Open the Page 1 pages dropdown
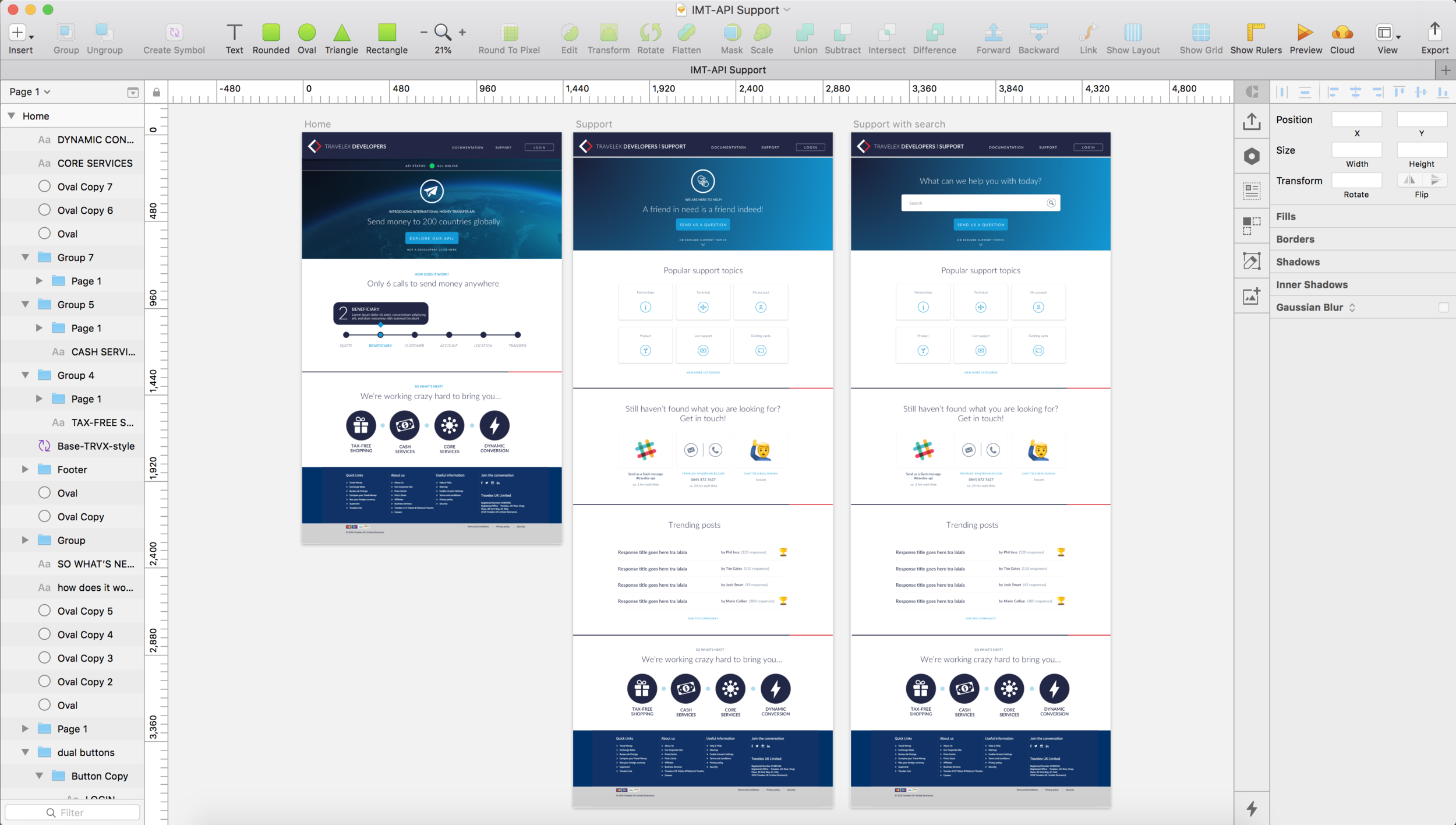The width and height of the screenshot is (1456, 825). click(x=30, y=92)
